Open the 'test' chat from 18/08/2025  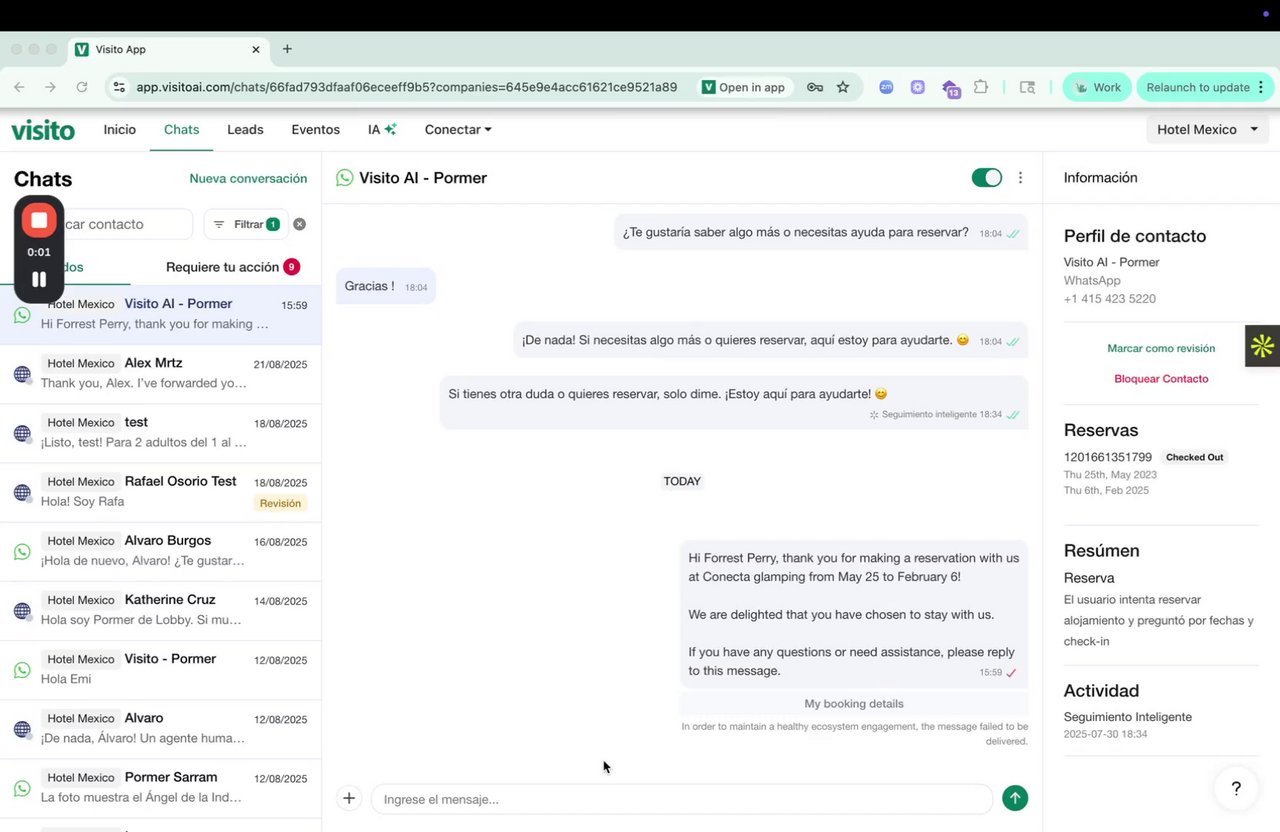pos(160,432)
